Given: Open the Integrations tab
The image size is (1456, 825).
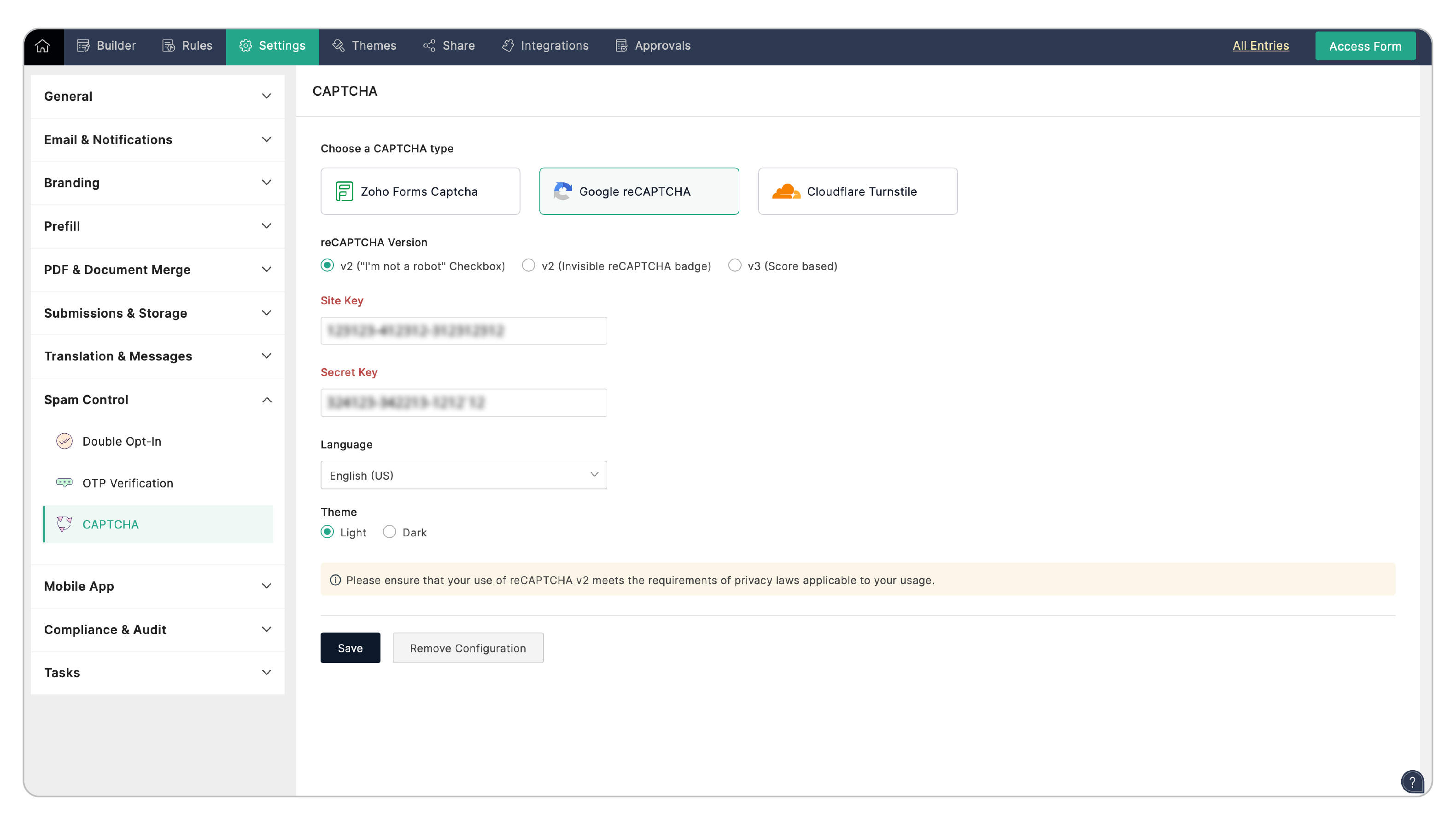Looking at the screenshot, I should click(x=545, y=46).
